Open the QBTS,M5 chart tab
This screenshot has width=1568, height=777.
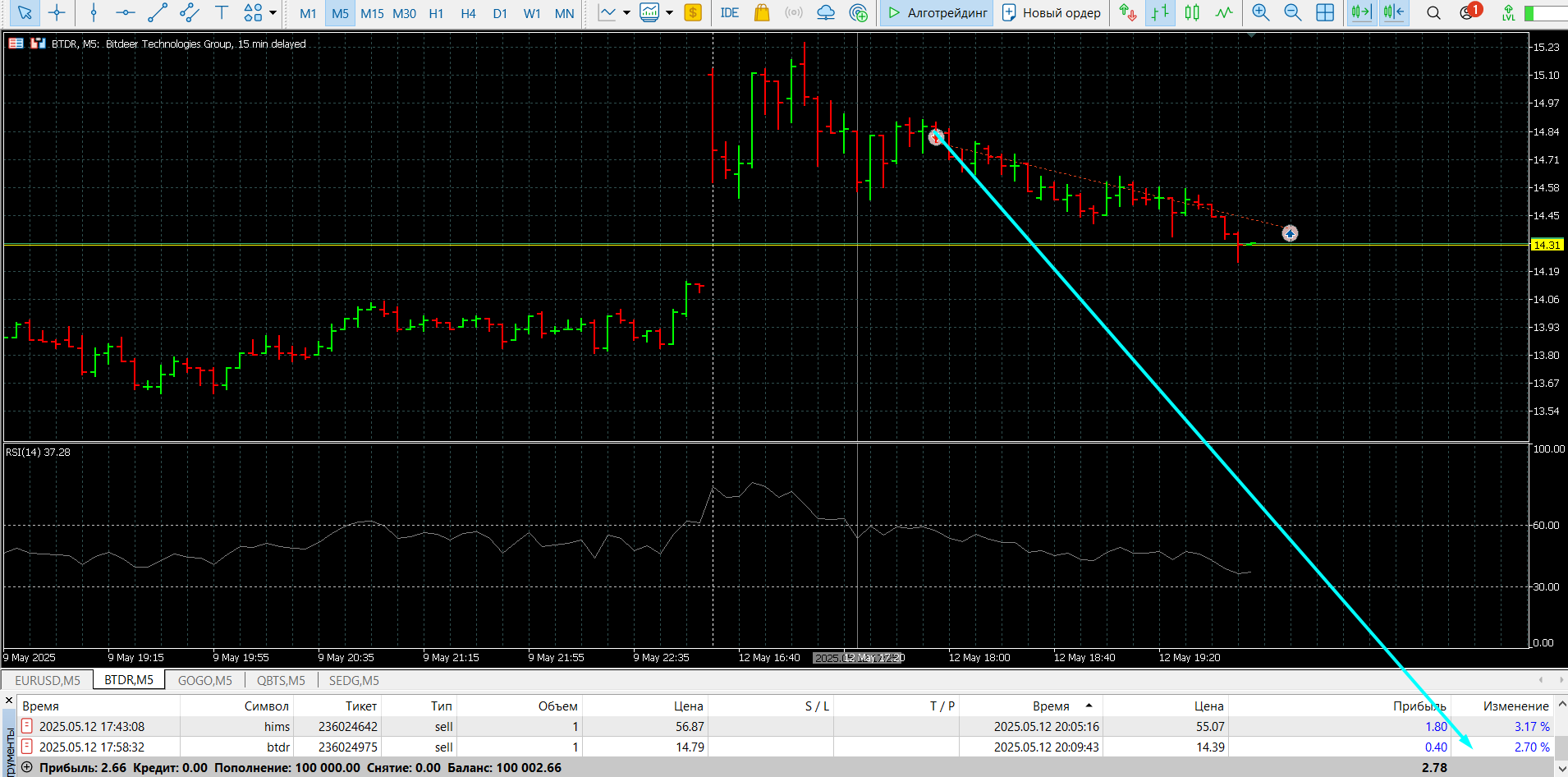click(281, 680)
